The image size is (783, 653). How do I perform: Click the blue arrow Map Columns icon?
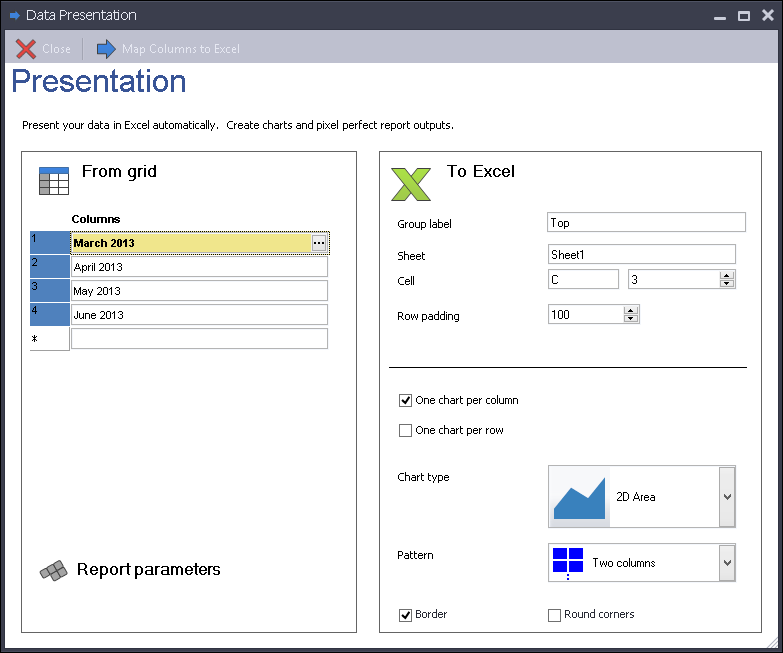click(106, 49)
